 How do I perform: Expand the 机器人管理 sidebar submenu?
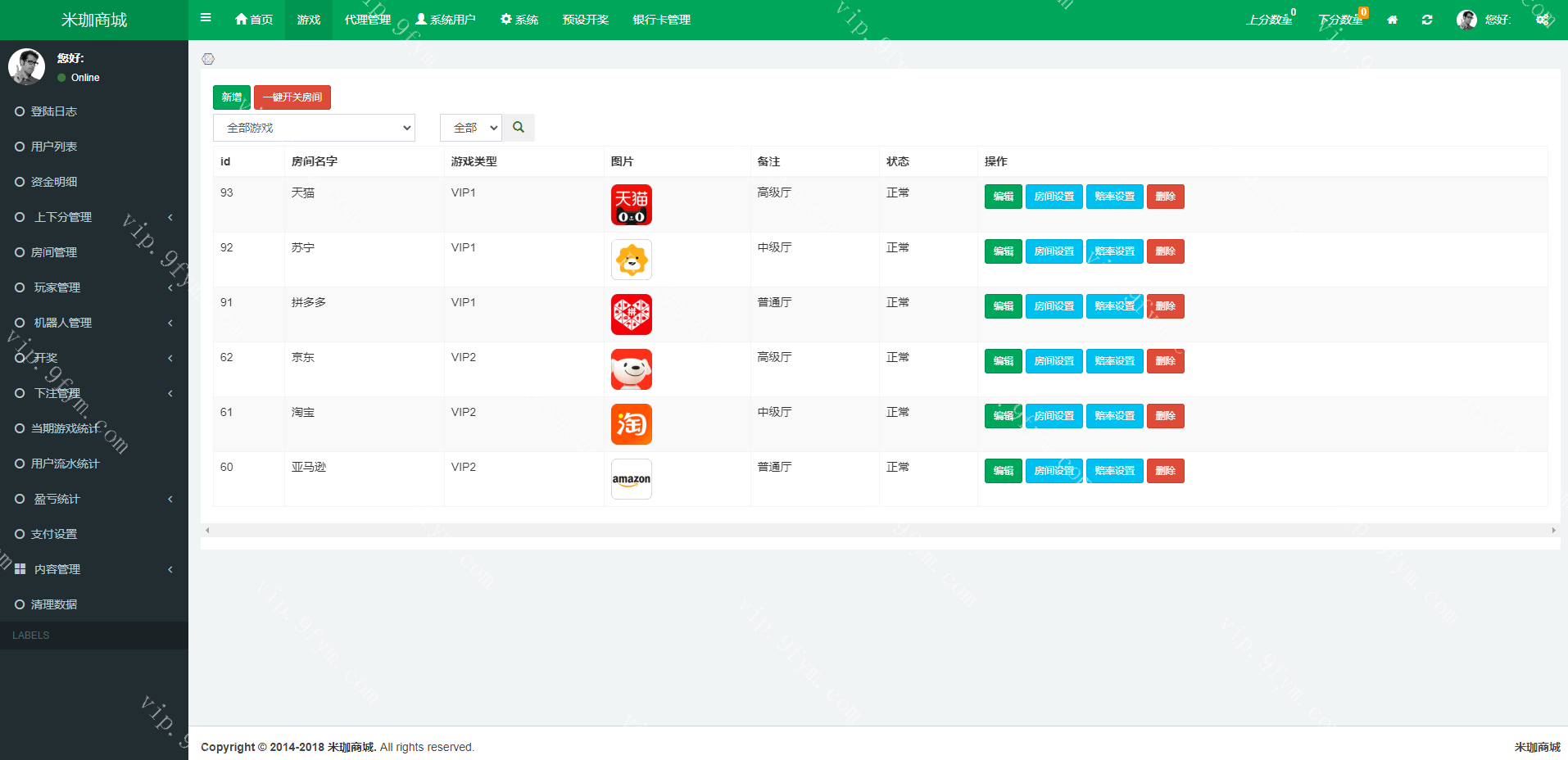coord(94,323)
